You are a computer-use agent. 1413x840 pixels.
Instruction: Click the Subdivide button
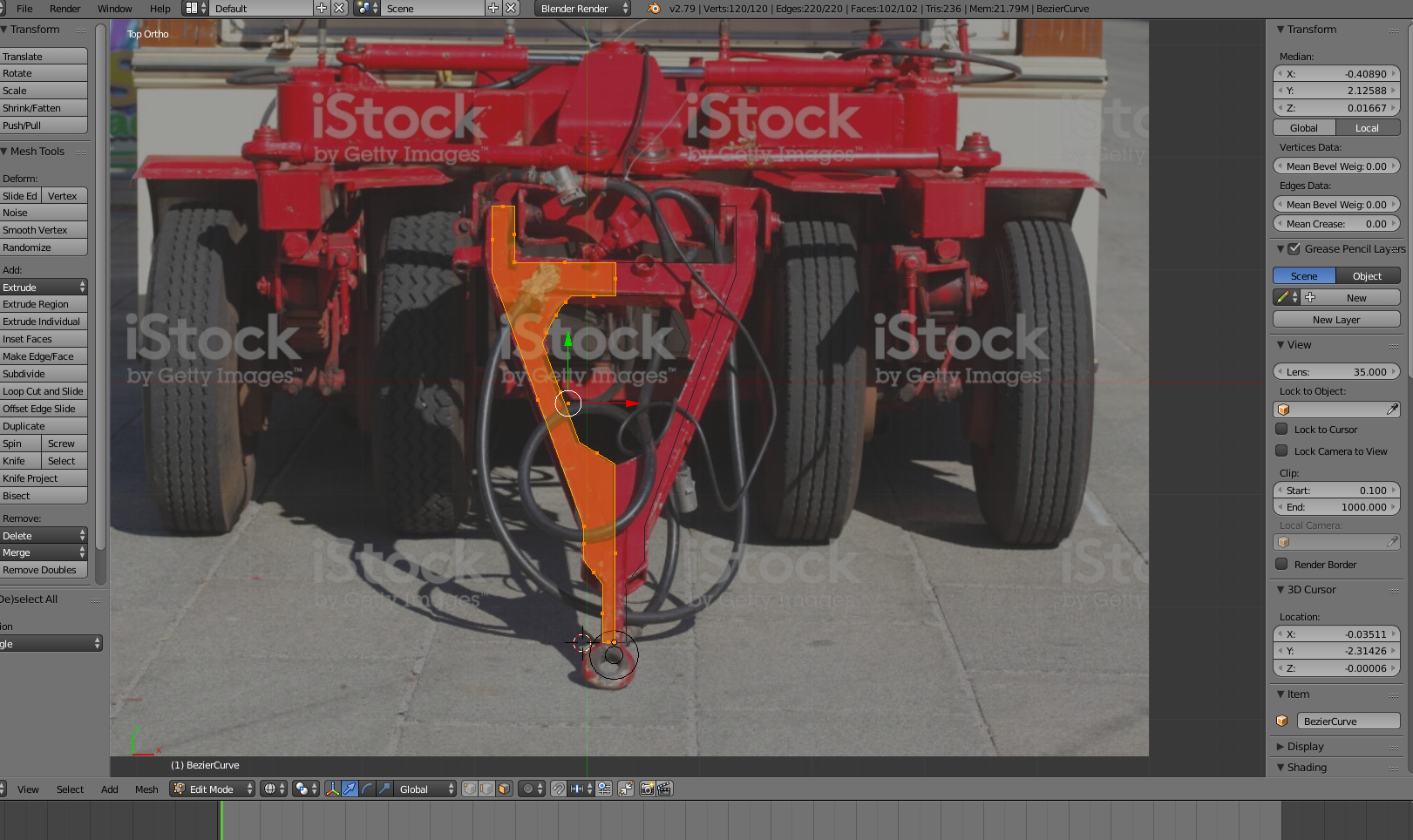pyautogui.click(x=44, y=374)
